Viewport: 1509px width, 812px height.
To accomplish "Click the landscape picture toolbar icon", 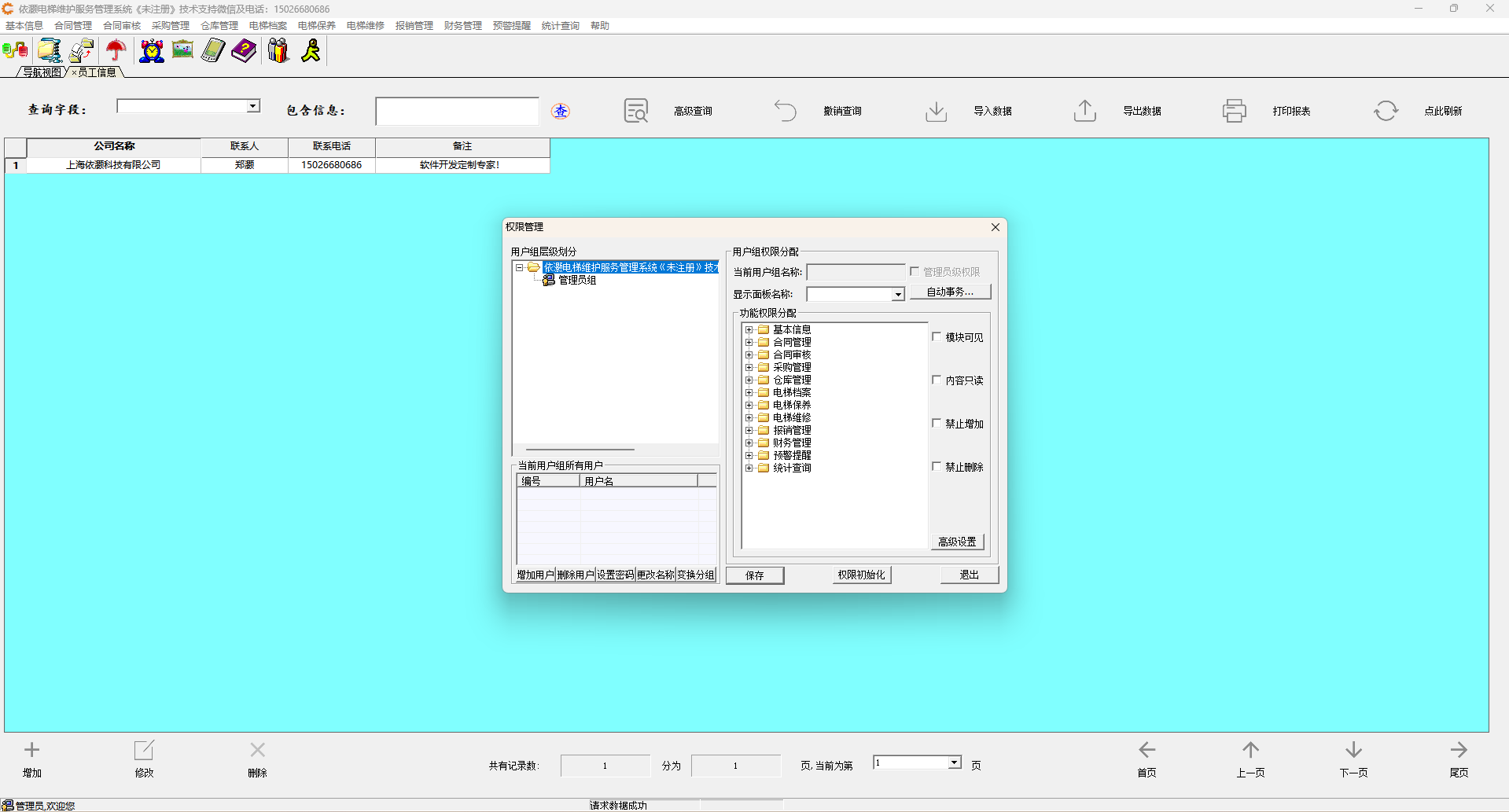I will (x=182, y=51).
